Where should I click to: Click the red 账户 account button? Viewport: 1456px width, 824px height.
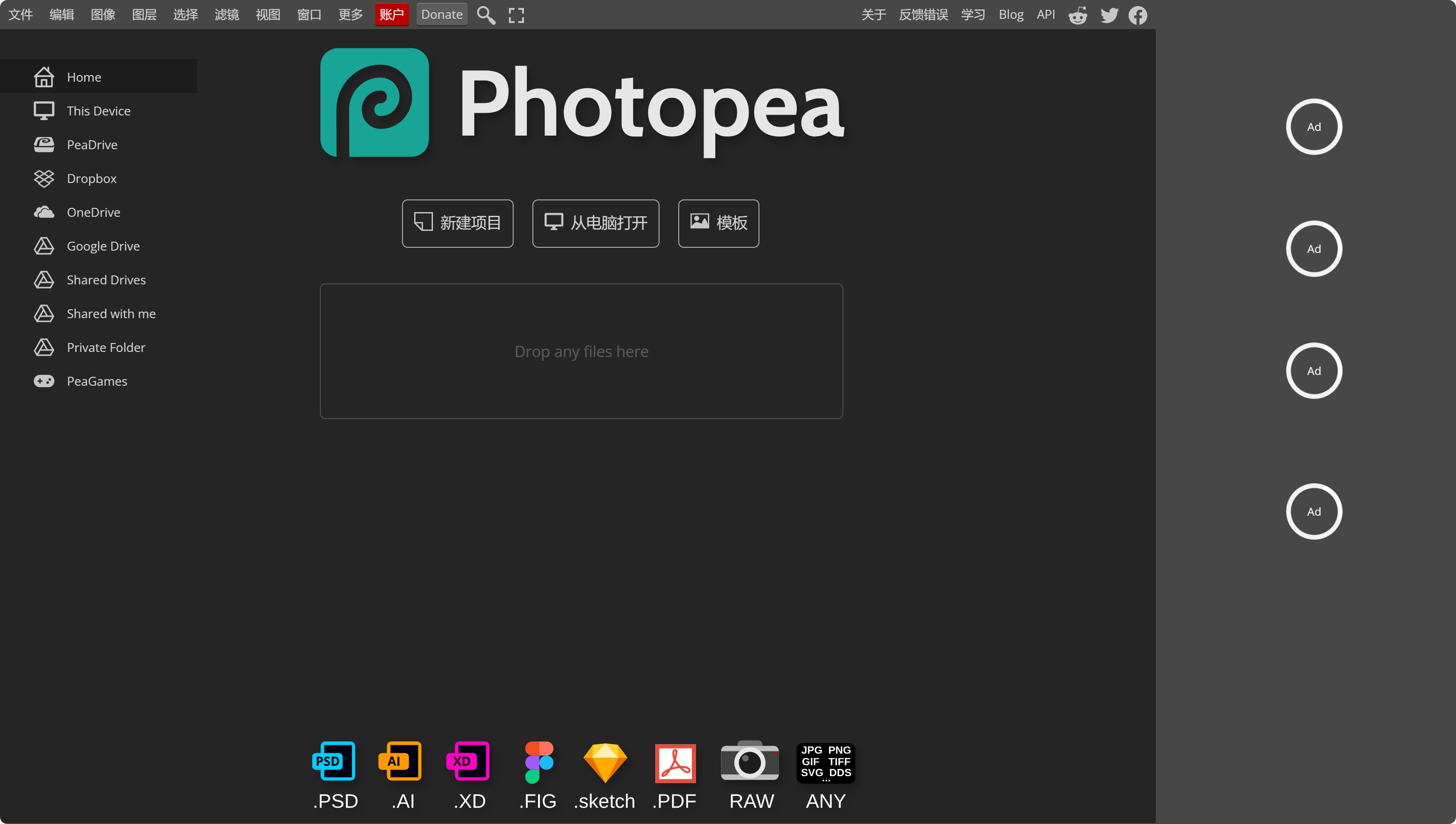tap(392, 15)
